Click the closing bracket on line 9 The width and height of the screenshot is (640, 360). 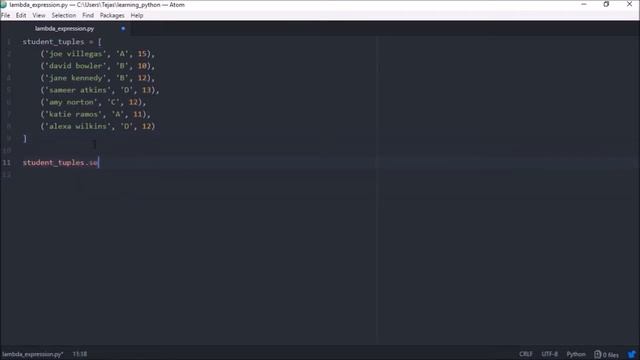click(x=25, y=138)
